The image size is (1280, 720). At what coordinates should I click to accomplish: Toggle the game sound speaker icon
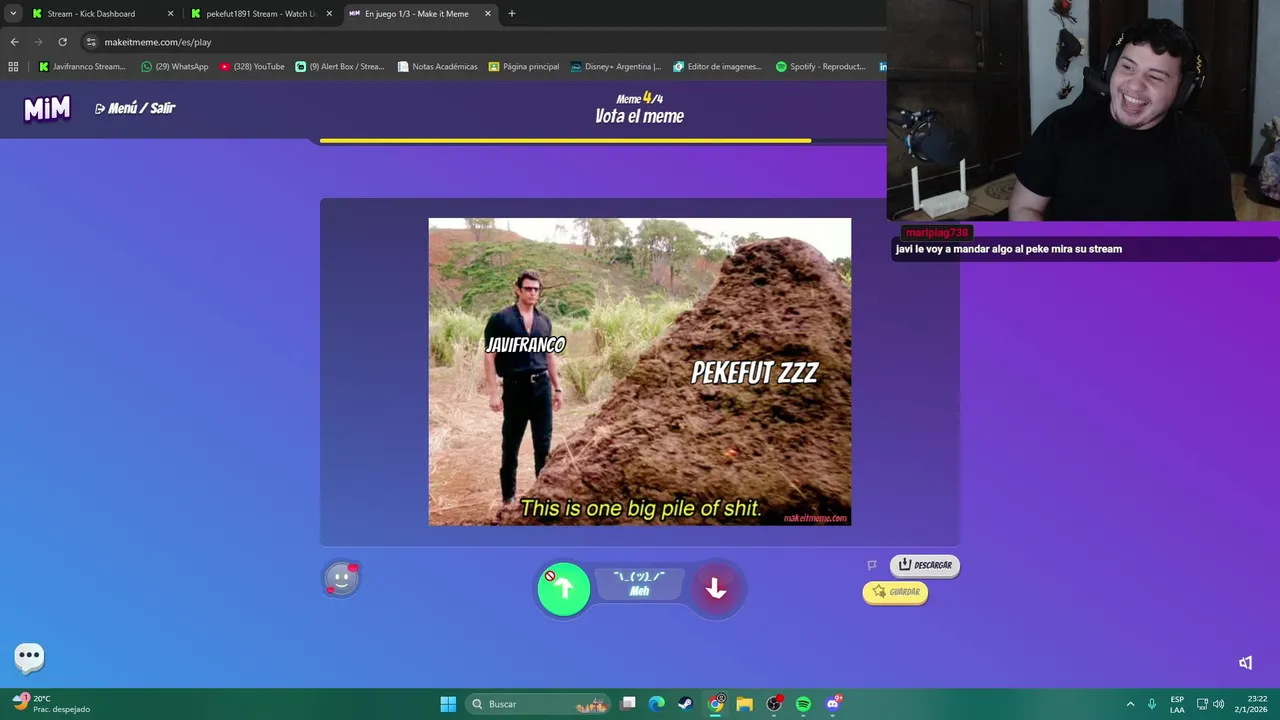(1246, 663)
